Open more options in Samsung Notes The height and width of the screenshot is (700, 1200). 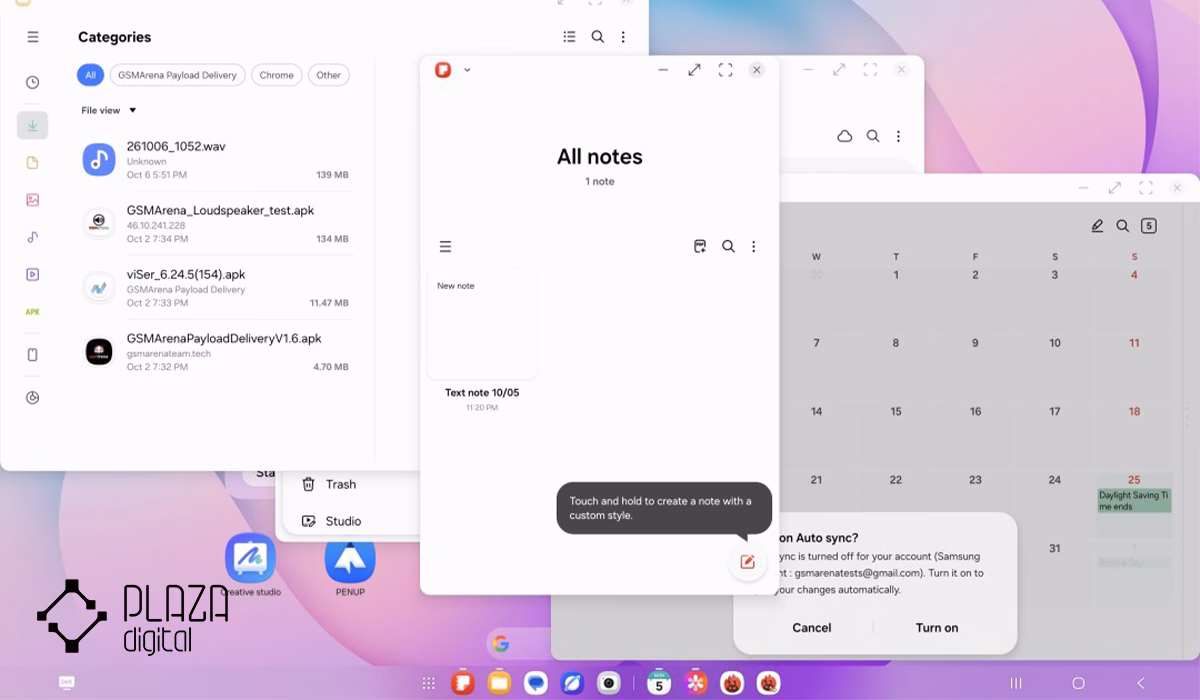[x=754, y=246]
